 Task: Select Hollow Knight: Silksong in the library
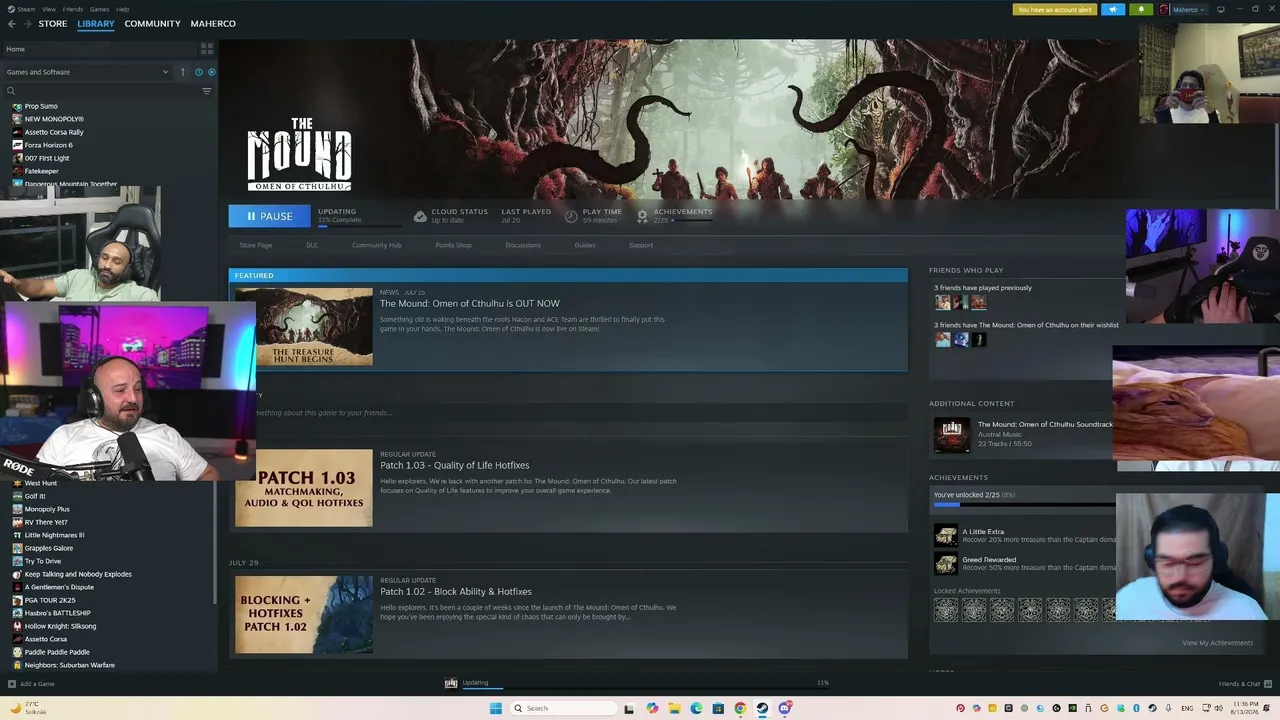pyautogui.click(x=60, y=626)
